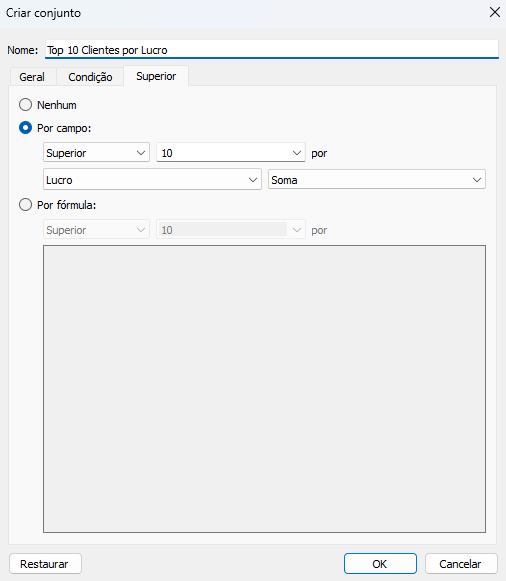Click the chevron arrow of Lucro dropdown
Viewport: 506px width, 581px height.
[x=253, y=180]
